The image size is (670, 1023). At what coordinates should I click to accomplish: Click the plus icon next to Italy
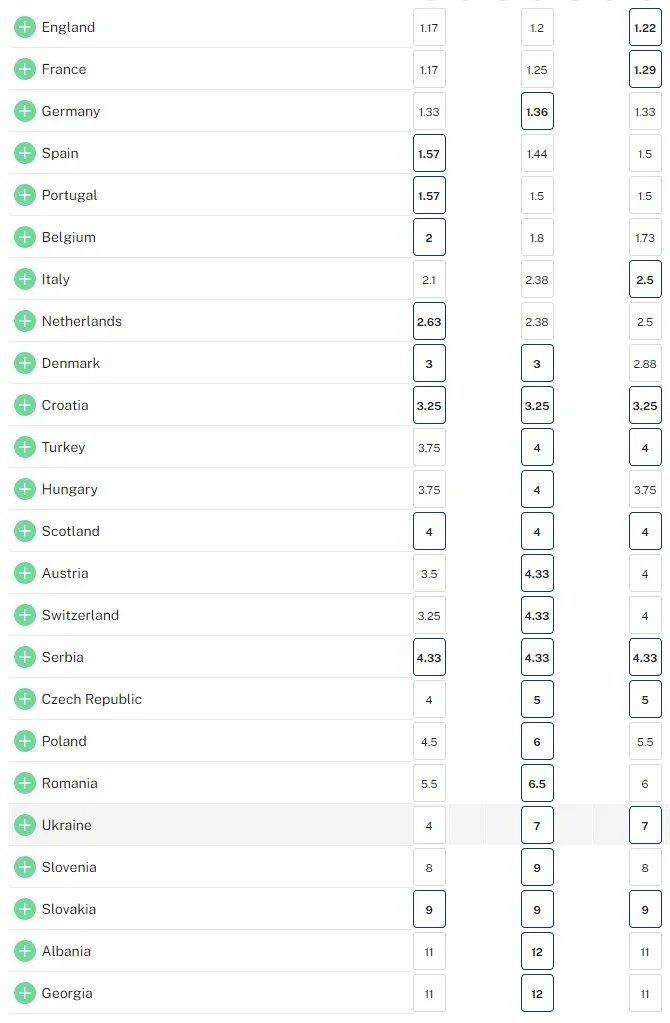point(24,279)
